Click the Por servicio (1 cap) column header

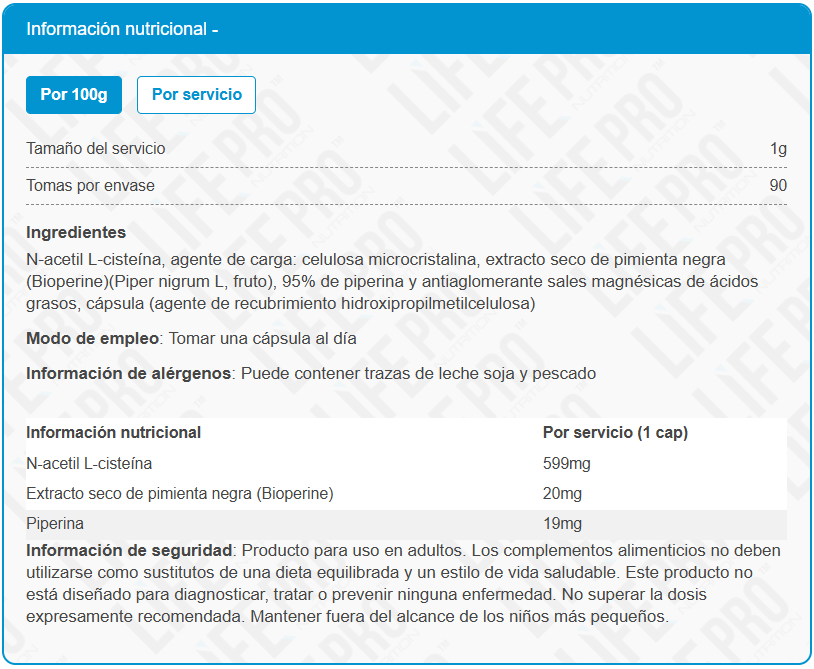pos(614,433)
